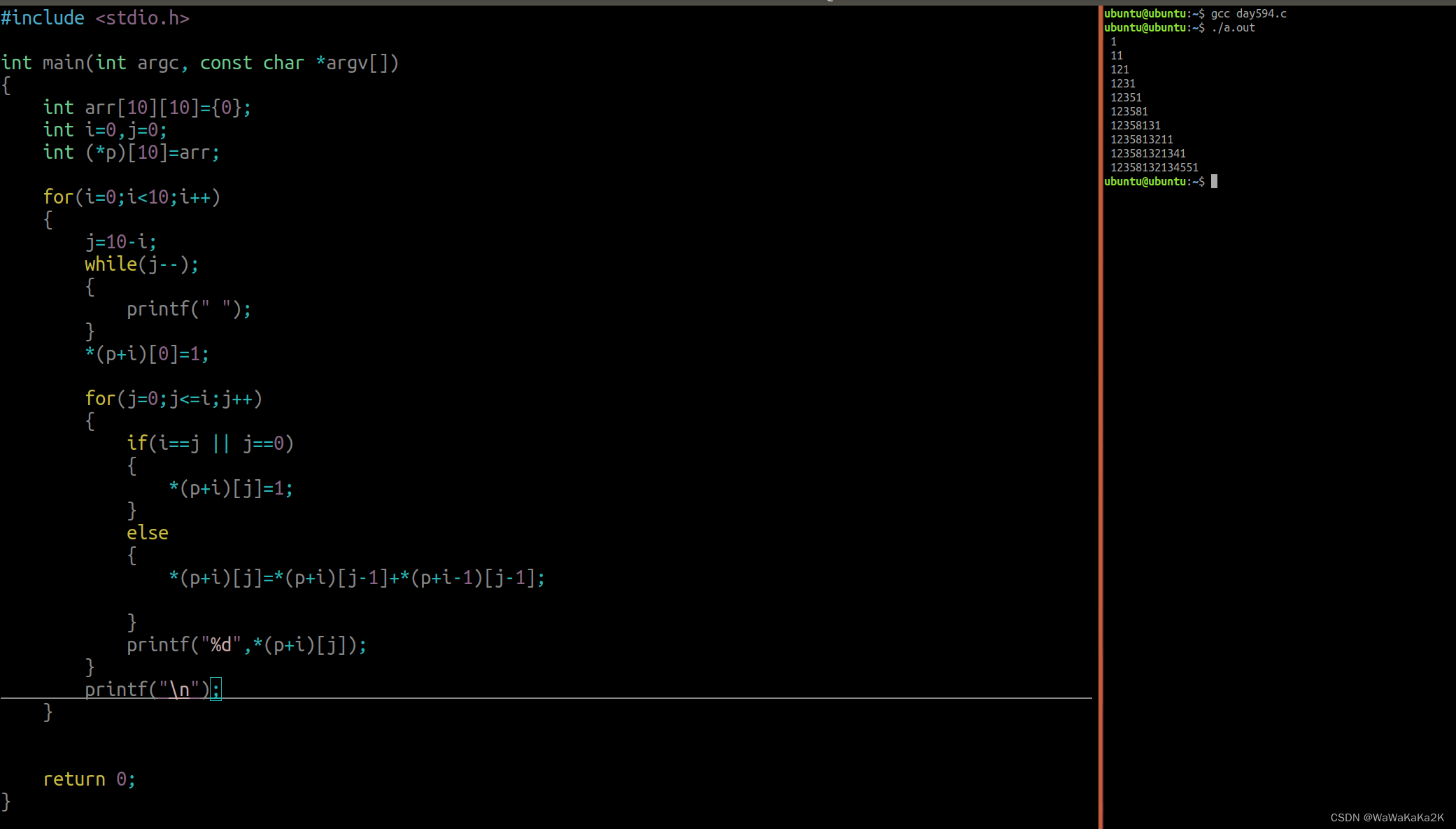The image size is (1456, 829).
Task: Click the printf %d statement
Action: click(x=246, y=645)
